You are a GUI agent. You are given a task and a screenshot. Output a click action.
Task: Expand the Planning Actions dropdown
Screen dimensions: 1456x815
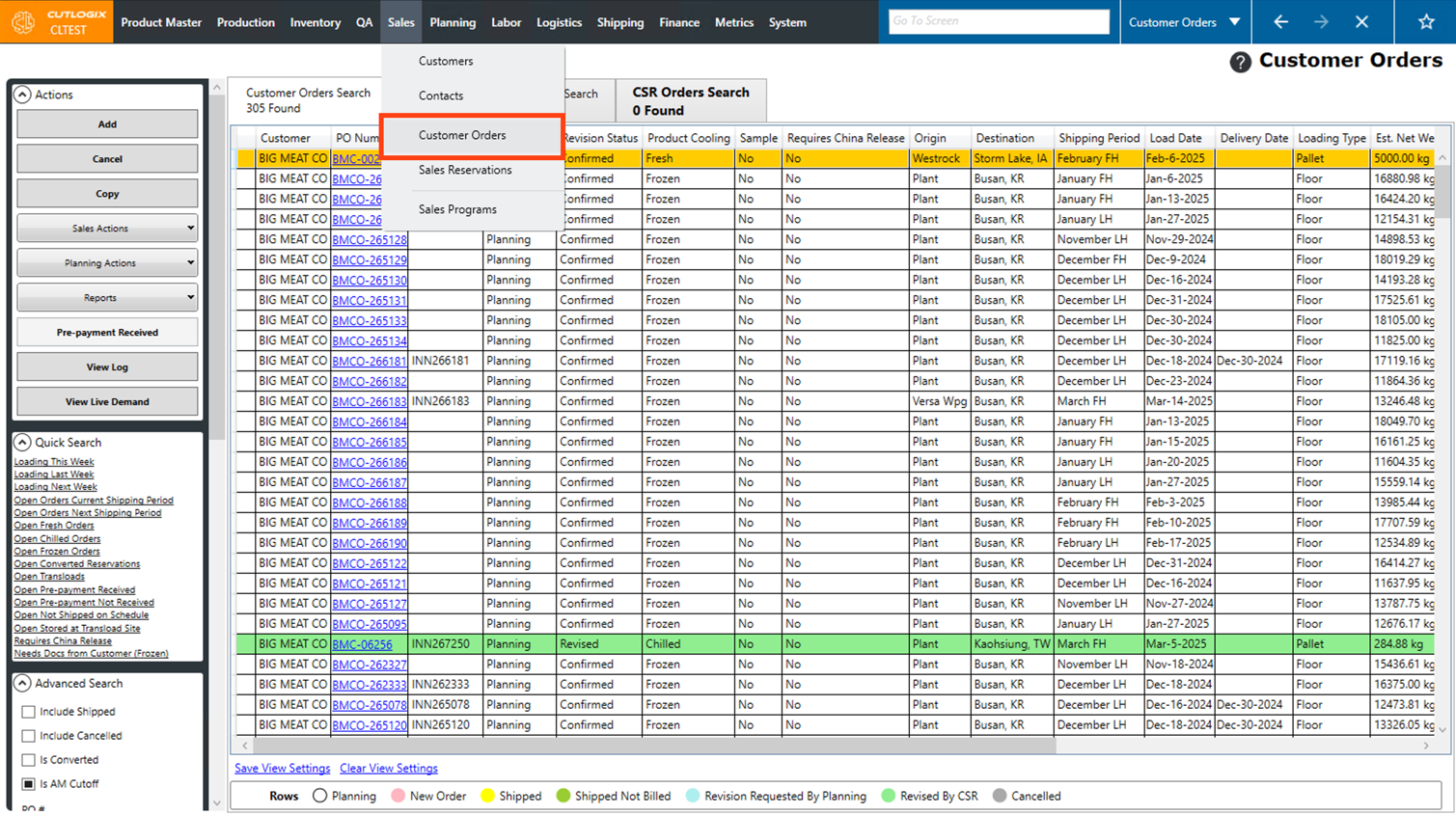tap(107, 263)
